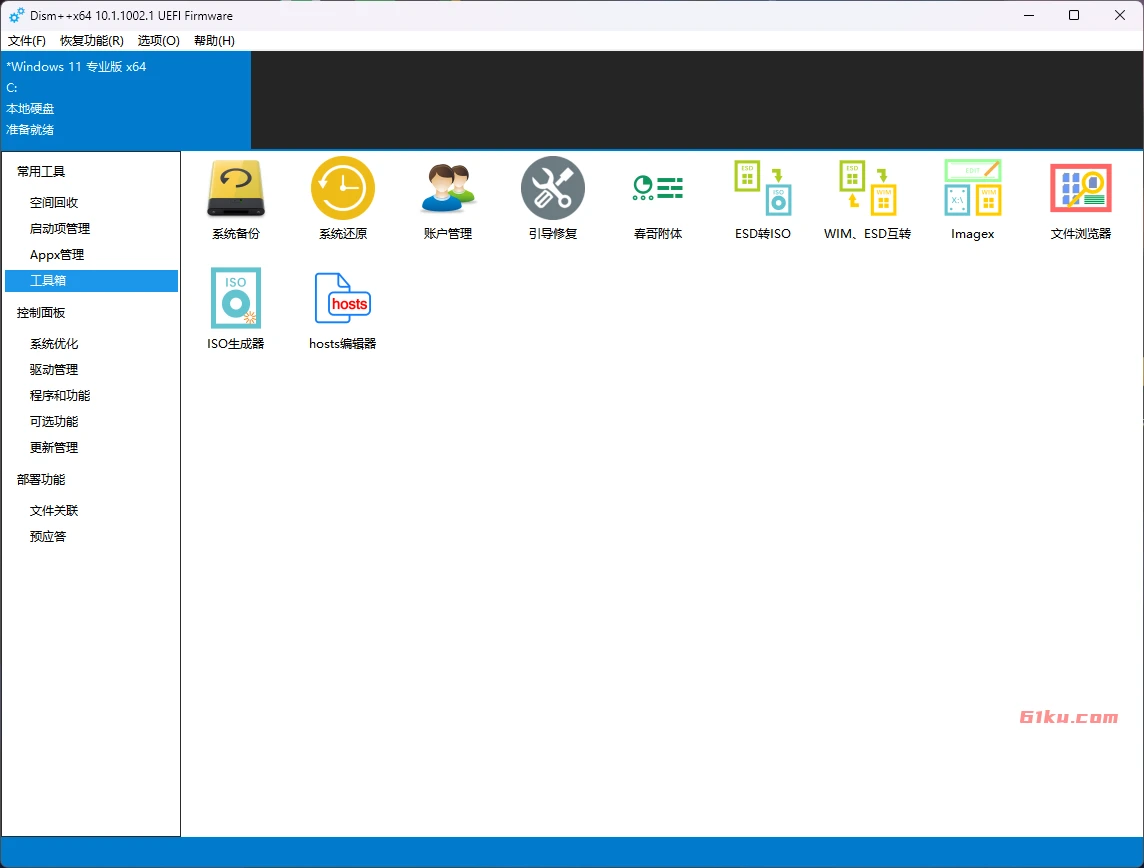The height and width of the screenshot is (868, 1144).
Task: Open the 恢复功能(R) menu
Action: click(92, 41)
